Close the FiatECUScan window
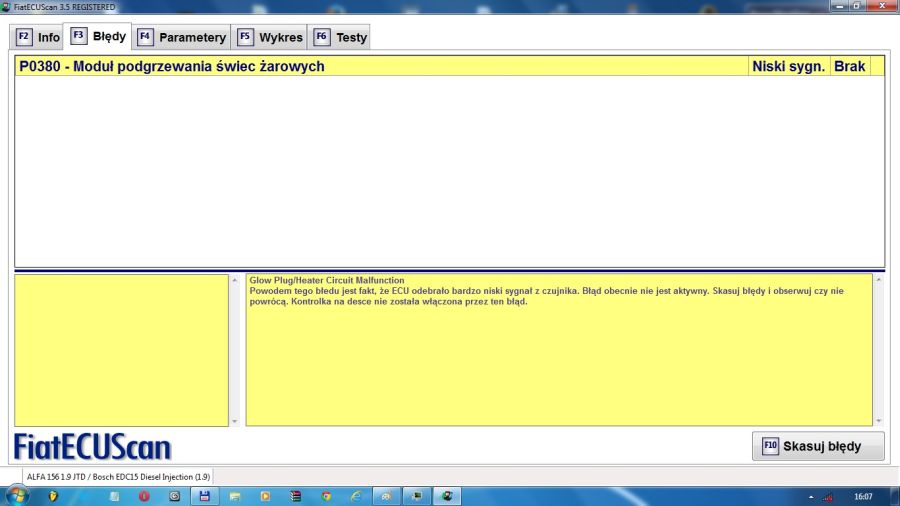 [x=882, y=6]
